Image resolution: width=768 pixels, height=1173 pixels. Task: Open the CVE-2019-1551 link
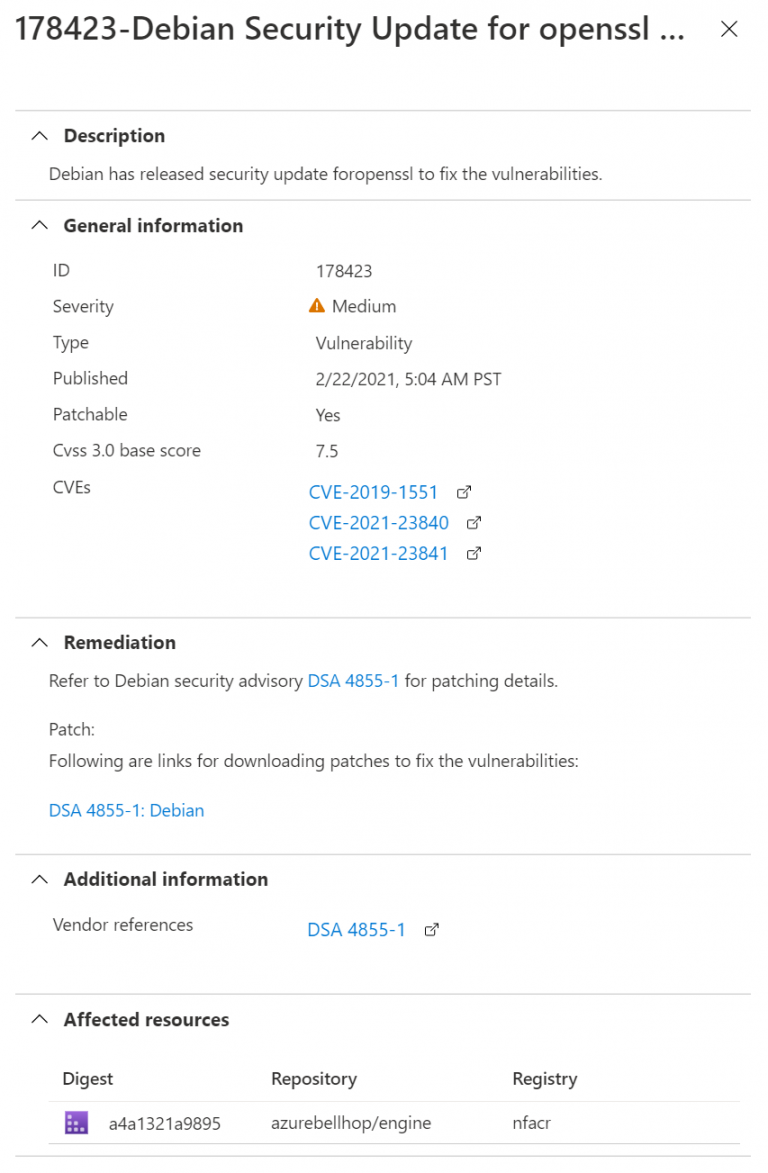pos(373,492)
